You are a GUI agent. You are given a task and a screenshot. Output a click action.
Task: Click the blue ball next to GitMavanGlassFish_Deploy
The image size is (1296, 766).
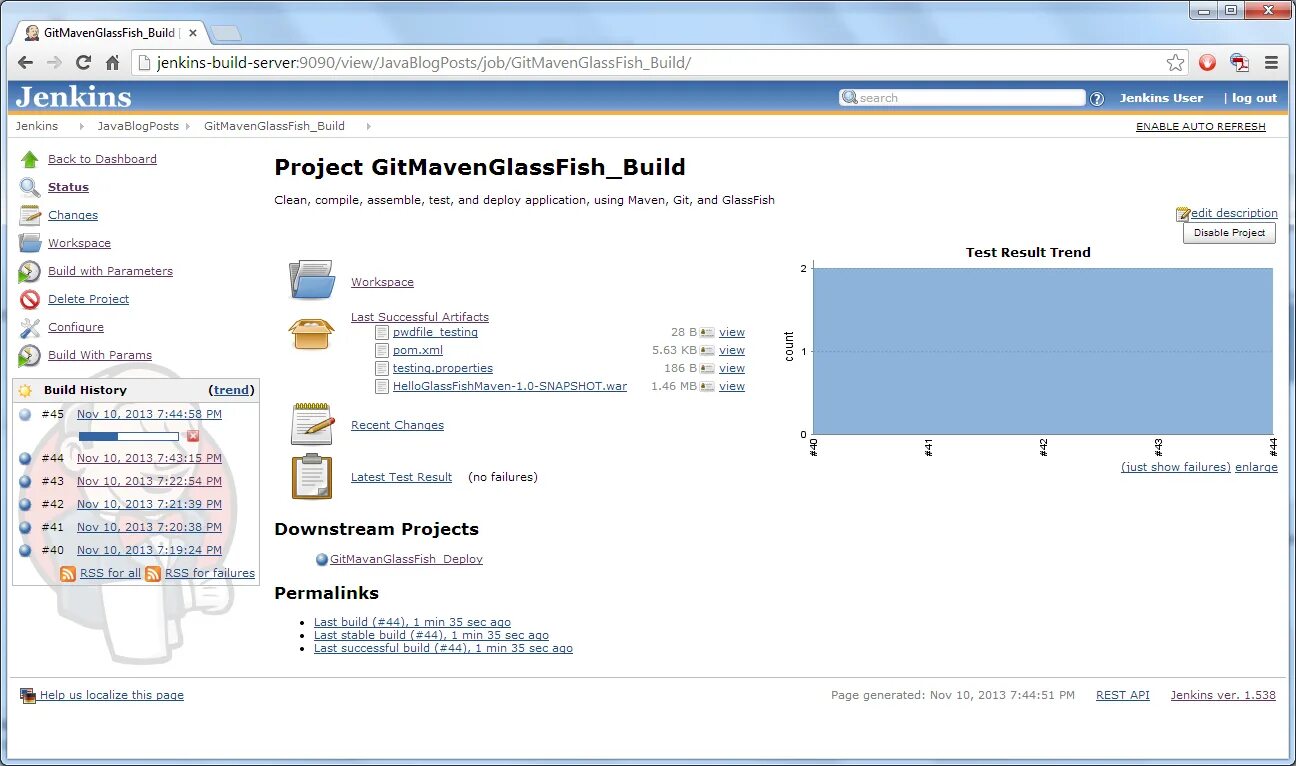(322, 559)
